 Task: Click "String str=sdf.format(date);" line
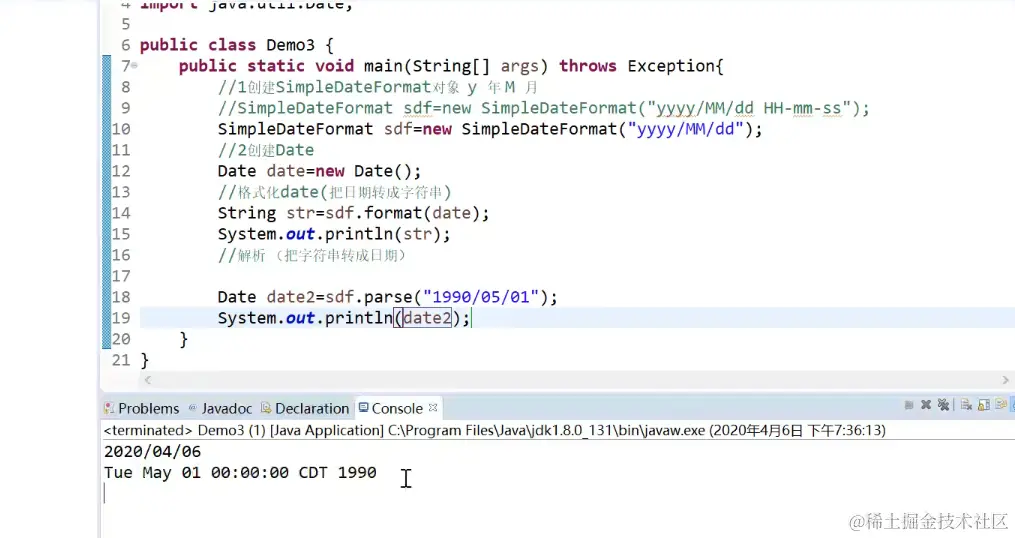pyautogui.click(x=353, y=213)
